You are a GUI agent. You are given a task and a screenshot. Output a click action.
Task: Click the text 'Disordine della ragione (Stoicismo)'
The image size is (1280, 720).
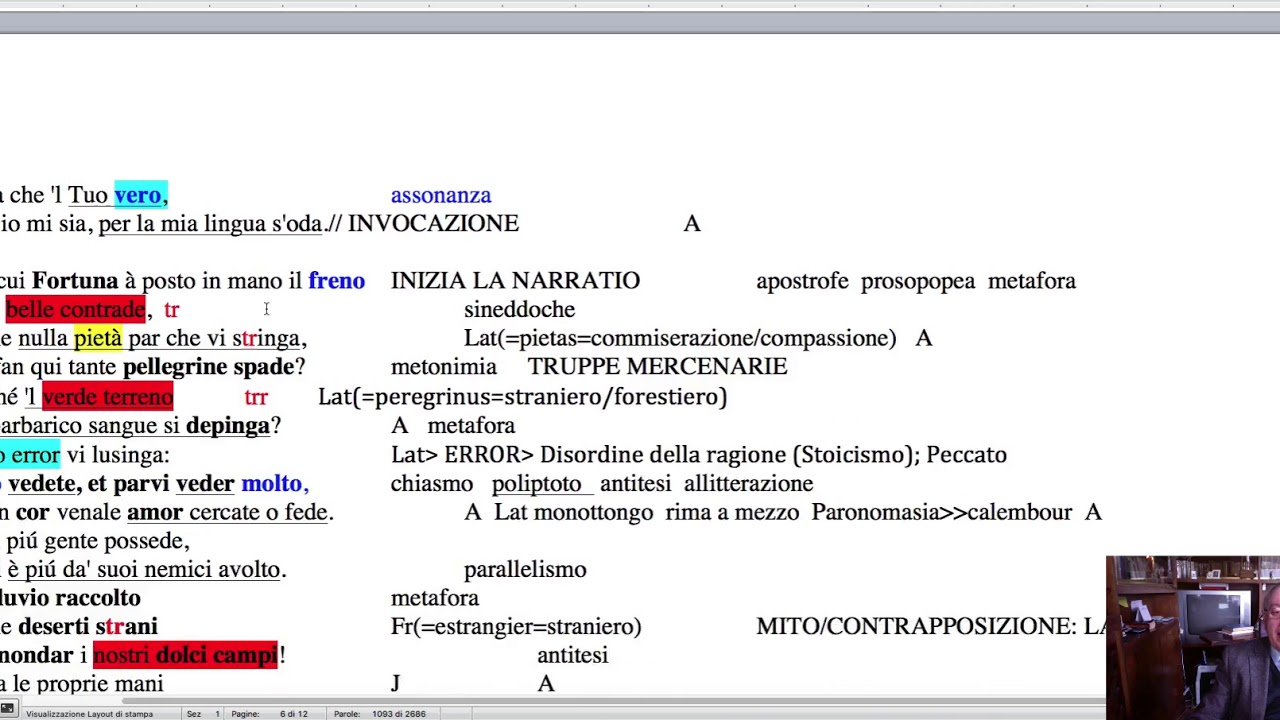click(x=727, y=455)
